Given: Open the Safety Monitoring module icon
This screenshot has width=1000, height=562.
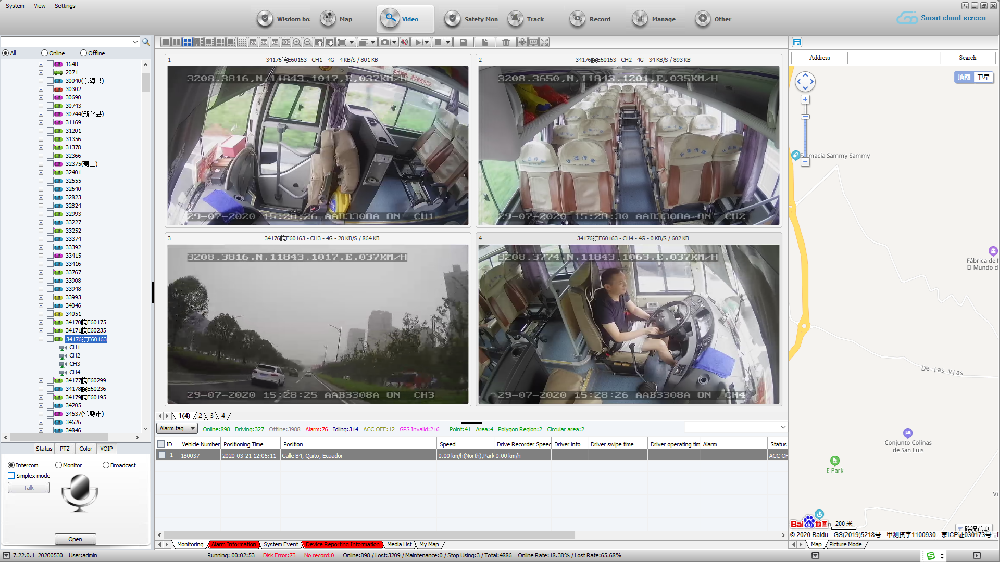Looking at the screenshot, I should click(x=452, y=18).
